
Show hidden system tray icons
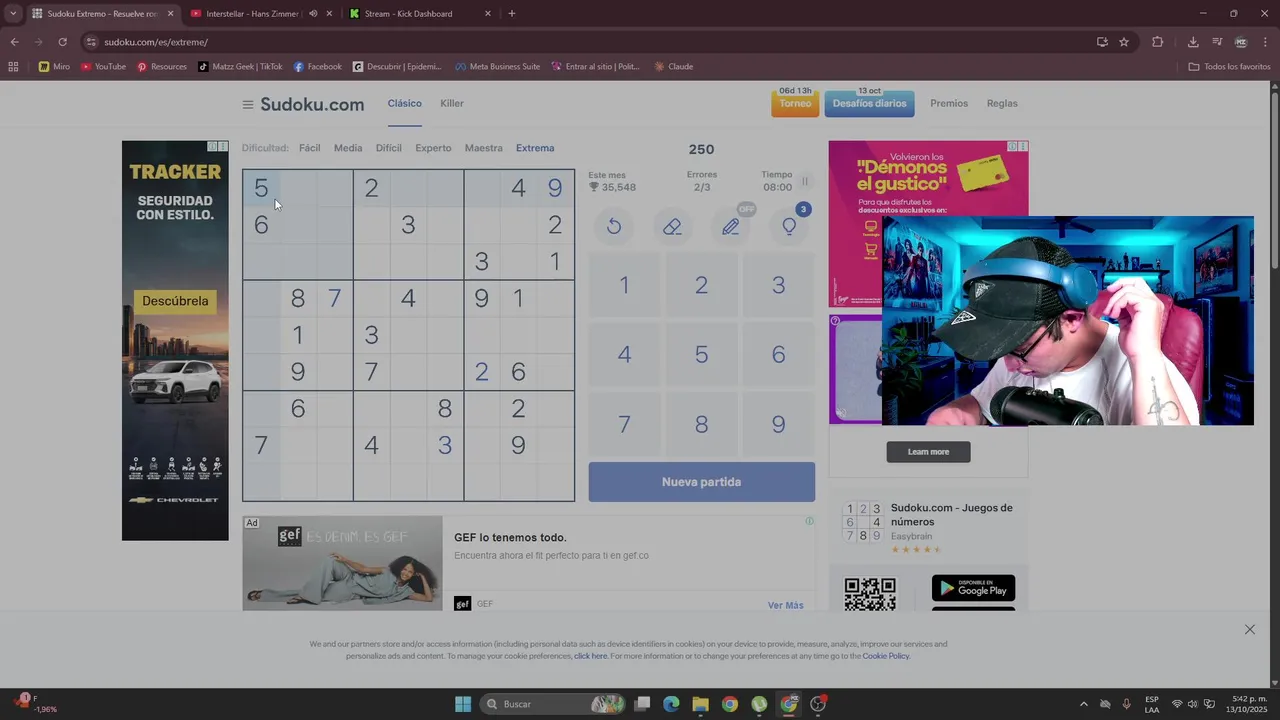tap(1083, 704)
